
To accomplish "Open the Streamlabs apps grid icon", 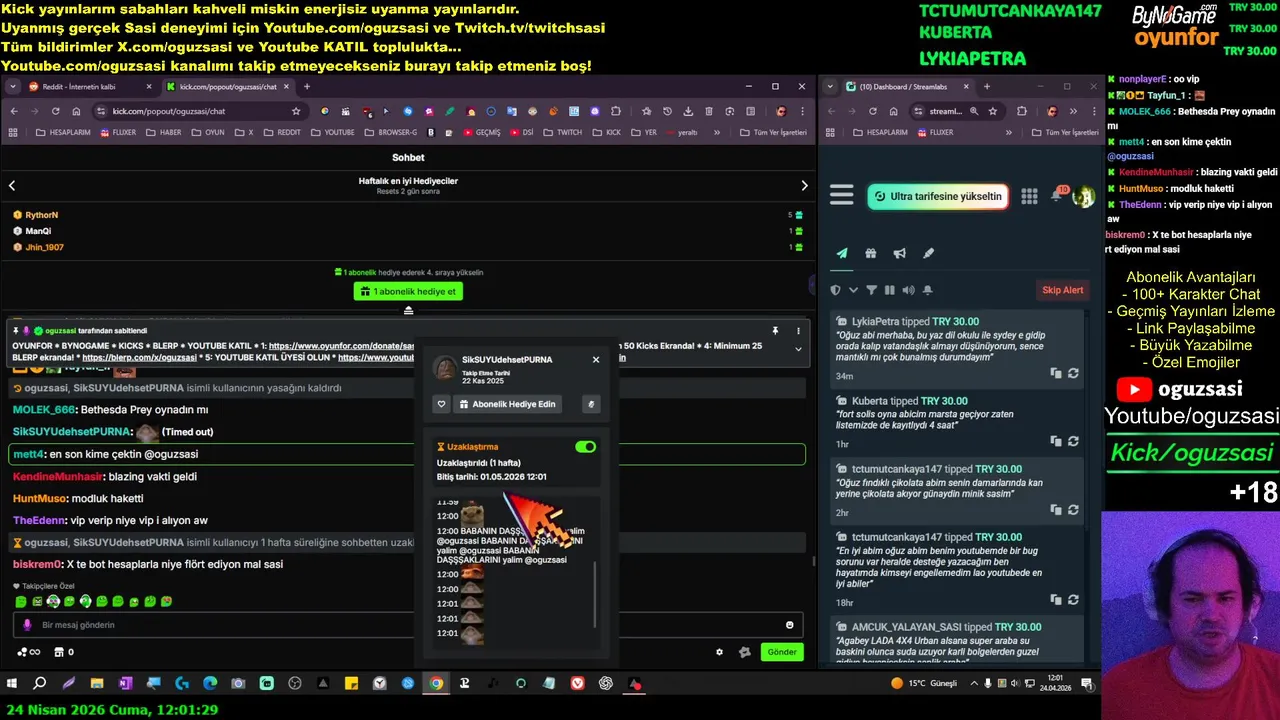I will 1029,196.
